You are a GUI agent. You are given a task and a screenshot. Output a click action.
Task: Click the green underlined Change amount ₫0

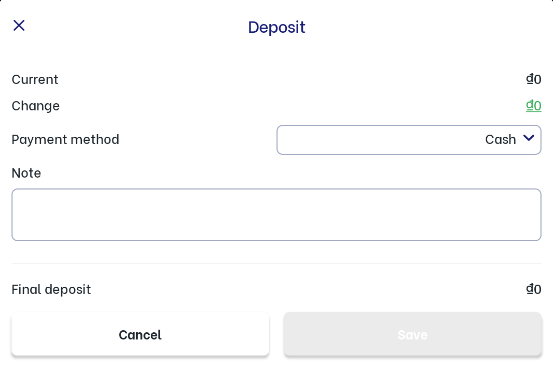533,105
